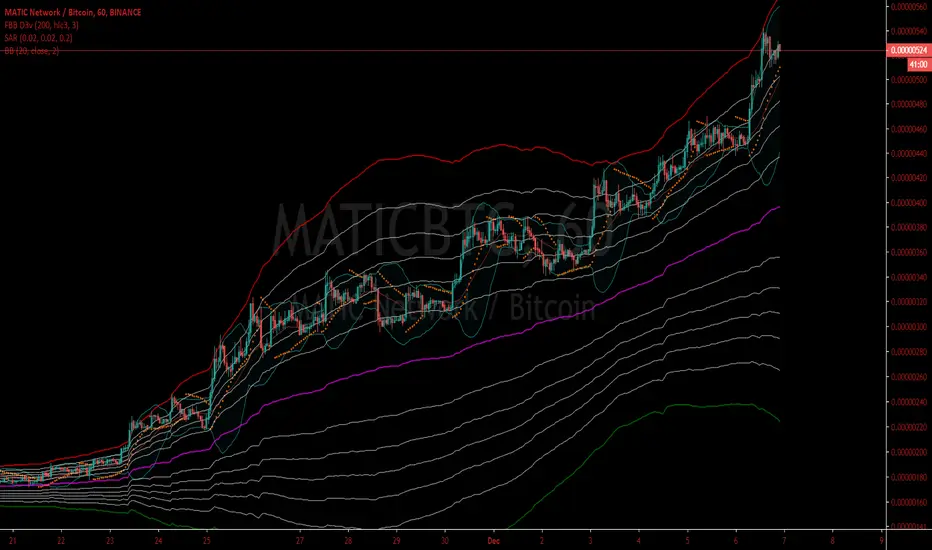Select the BB (20, close, 2) indicator label
Image resolution: width=932 pixels, height=550 pixels.
pos(32,51)
